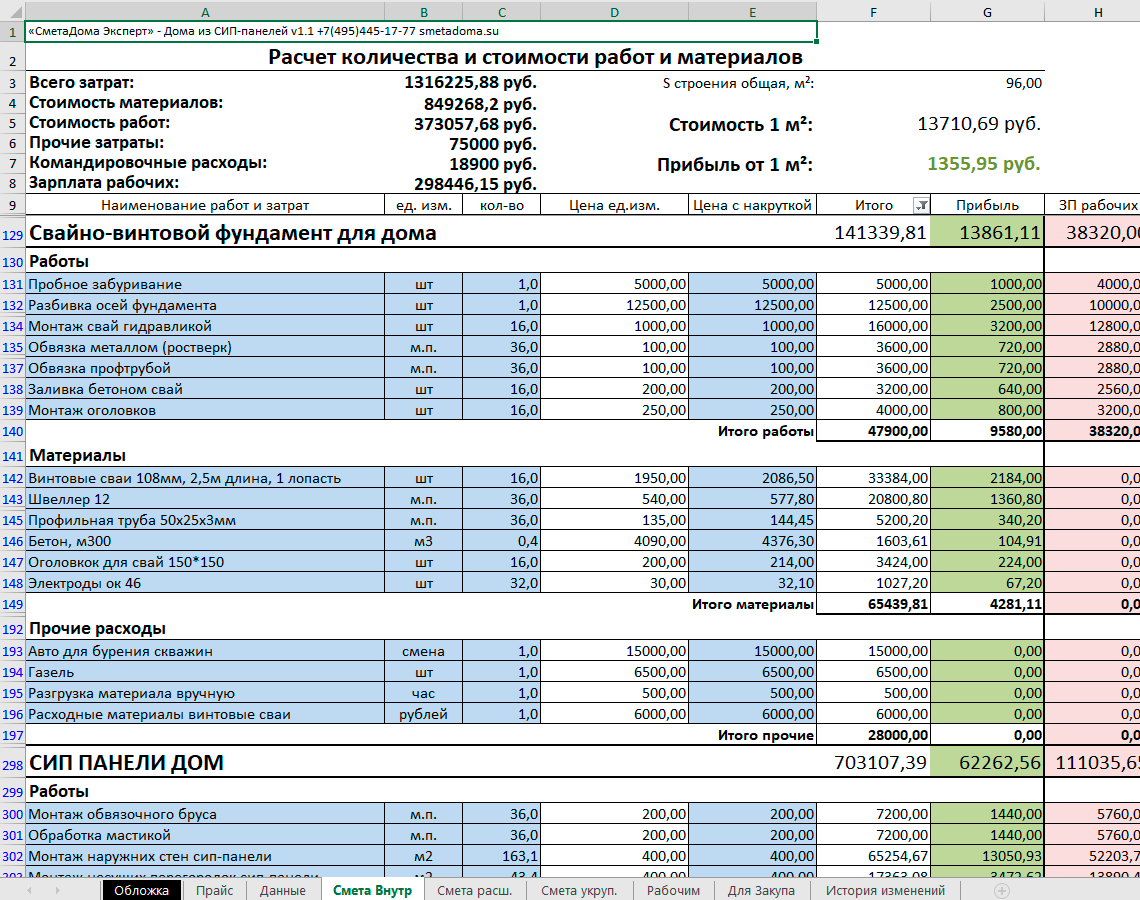Open the filter dropdown in the Итого header

[x=920, y=206]
